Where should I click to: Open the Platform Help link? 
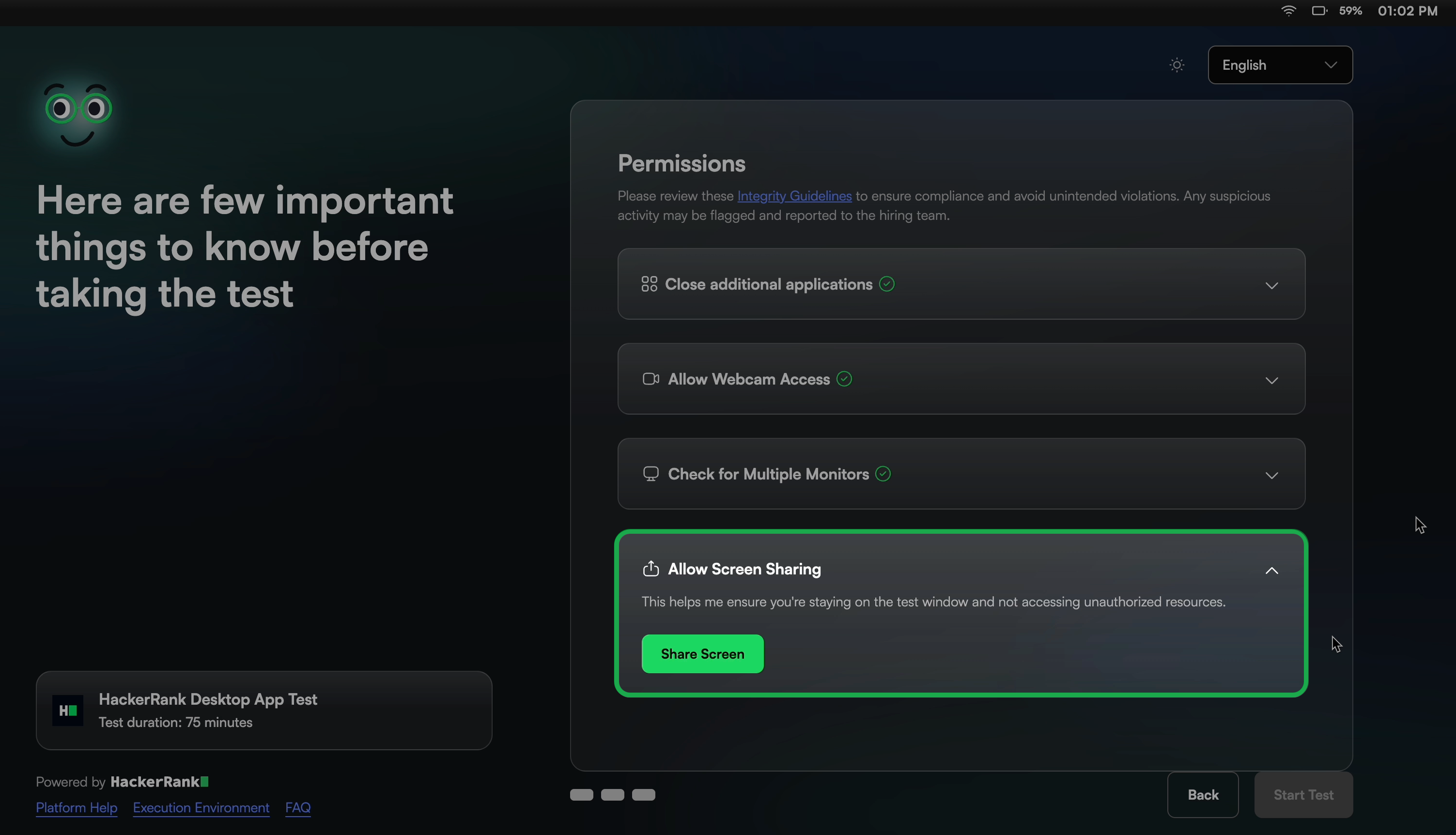(76, 807)
